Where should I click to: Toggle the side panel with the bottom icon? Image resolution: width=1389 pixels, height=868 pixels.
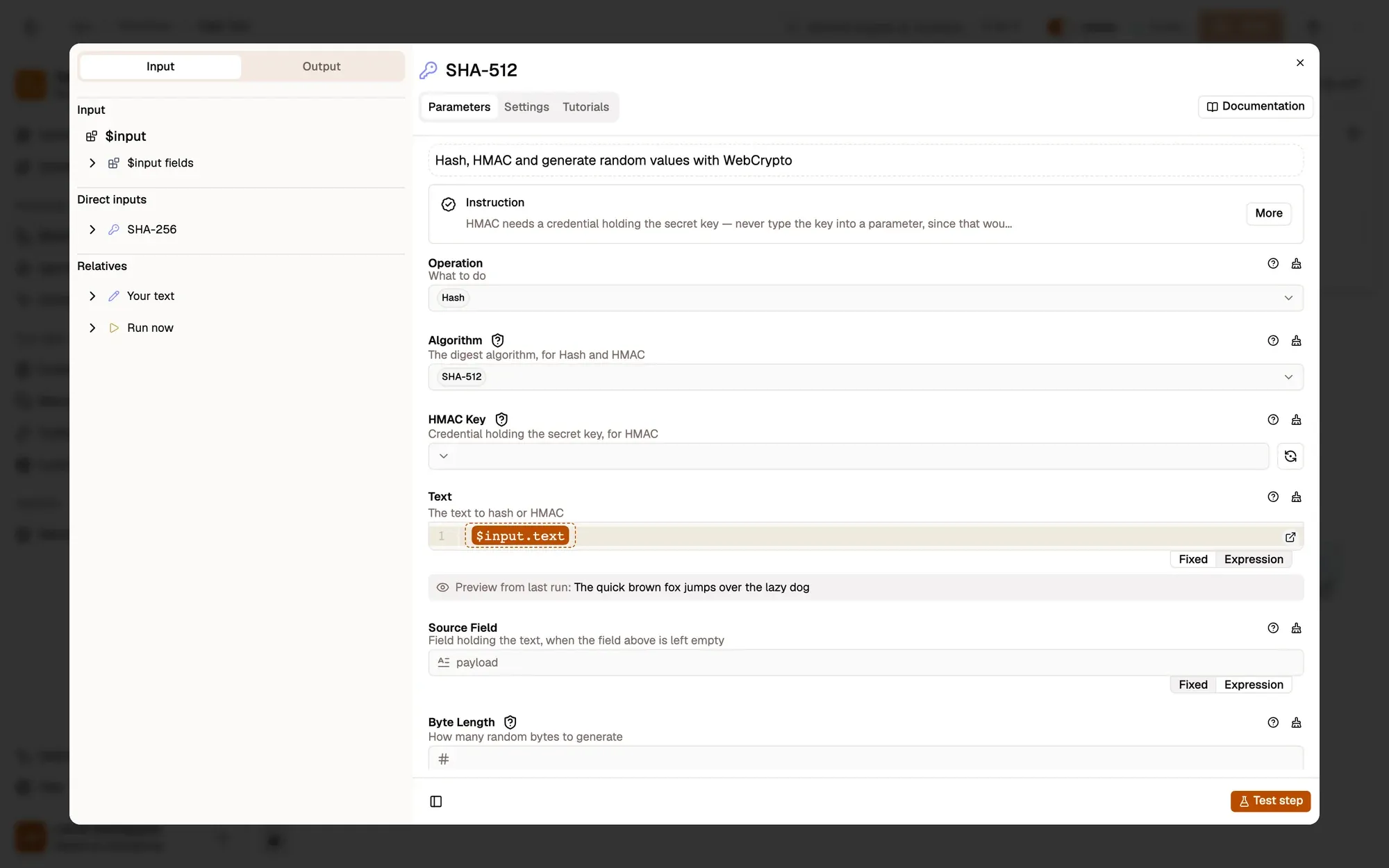(436, 801)
